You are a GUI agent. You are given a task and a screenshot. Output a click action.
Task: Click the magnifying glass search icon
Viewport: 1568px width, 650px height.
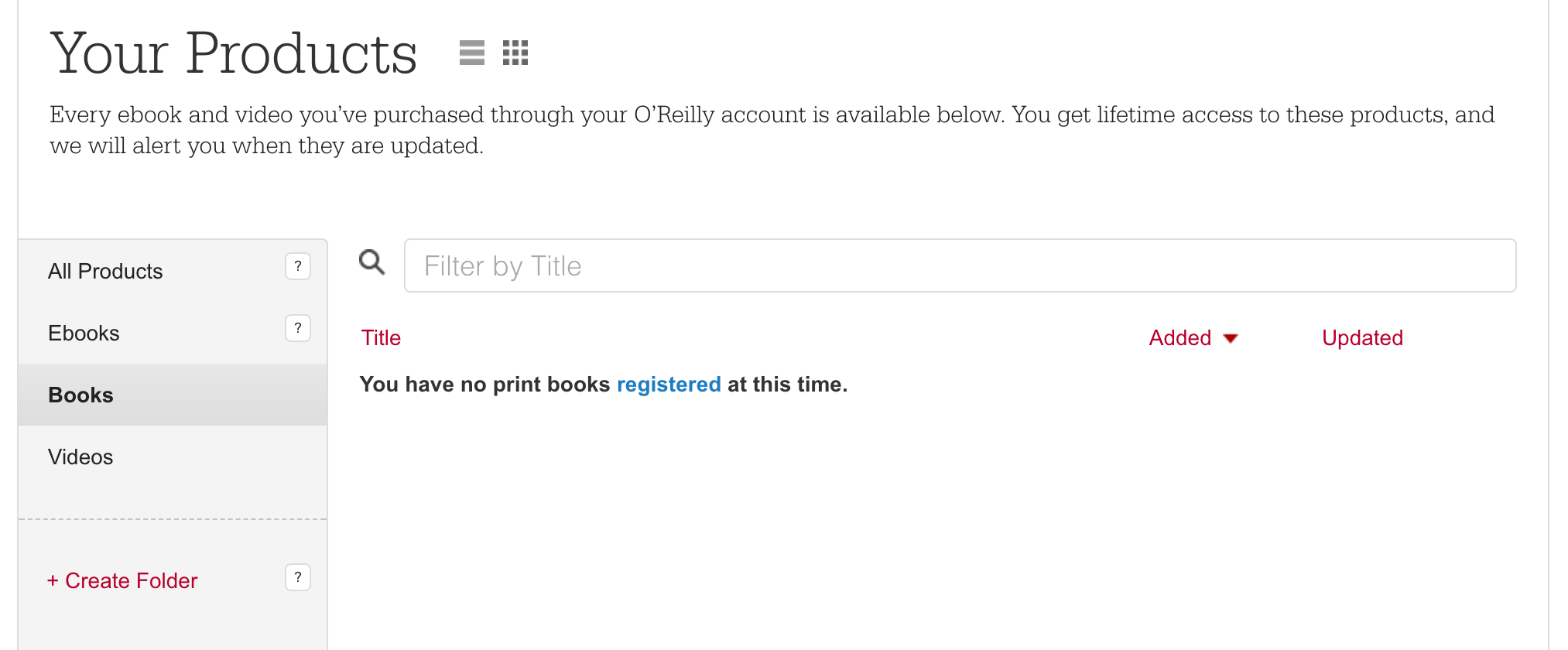(372, 262)
